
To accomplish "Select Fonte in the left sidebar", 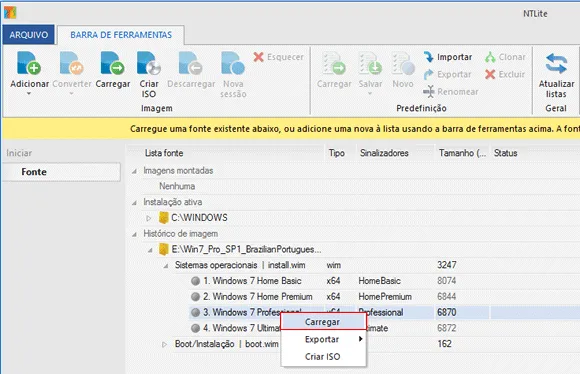I will (61, 172).
